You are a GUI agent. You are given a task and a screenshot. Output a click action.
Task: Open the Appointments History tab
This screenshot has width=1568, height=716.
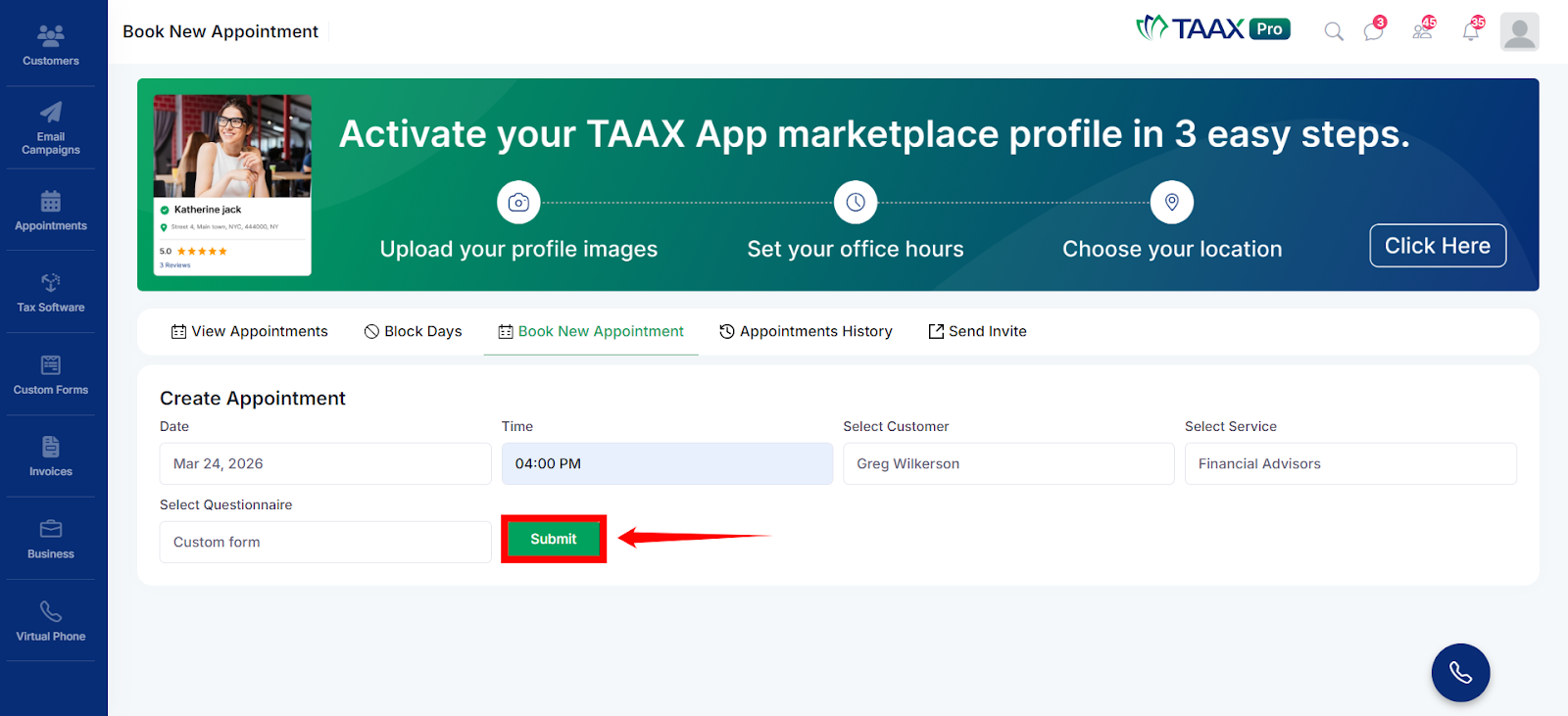click(806, 332)
